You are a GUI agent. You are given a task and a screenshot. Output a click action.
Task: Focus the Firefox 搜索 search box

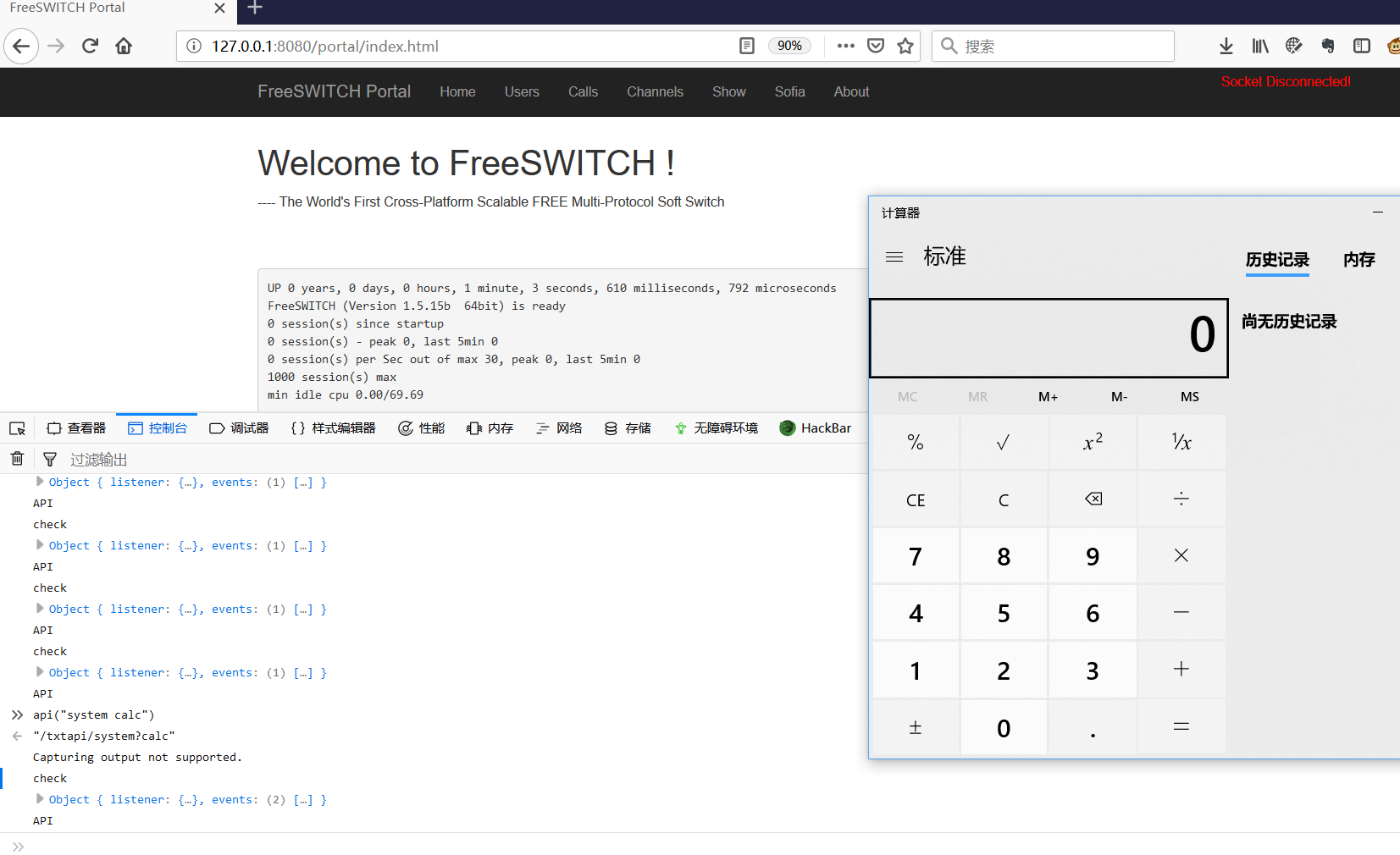point(1053,46)
